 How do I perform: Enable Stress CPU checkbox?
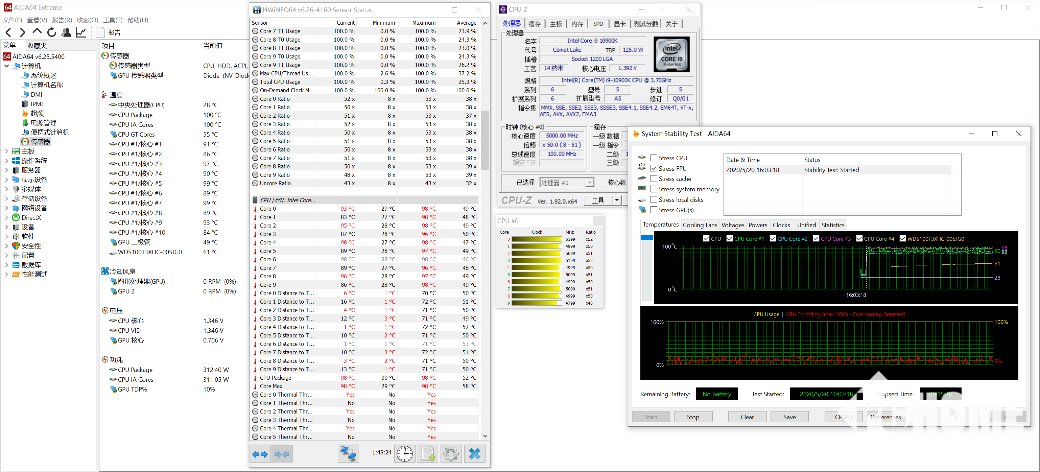click(x=654, y=158)
